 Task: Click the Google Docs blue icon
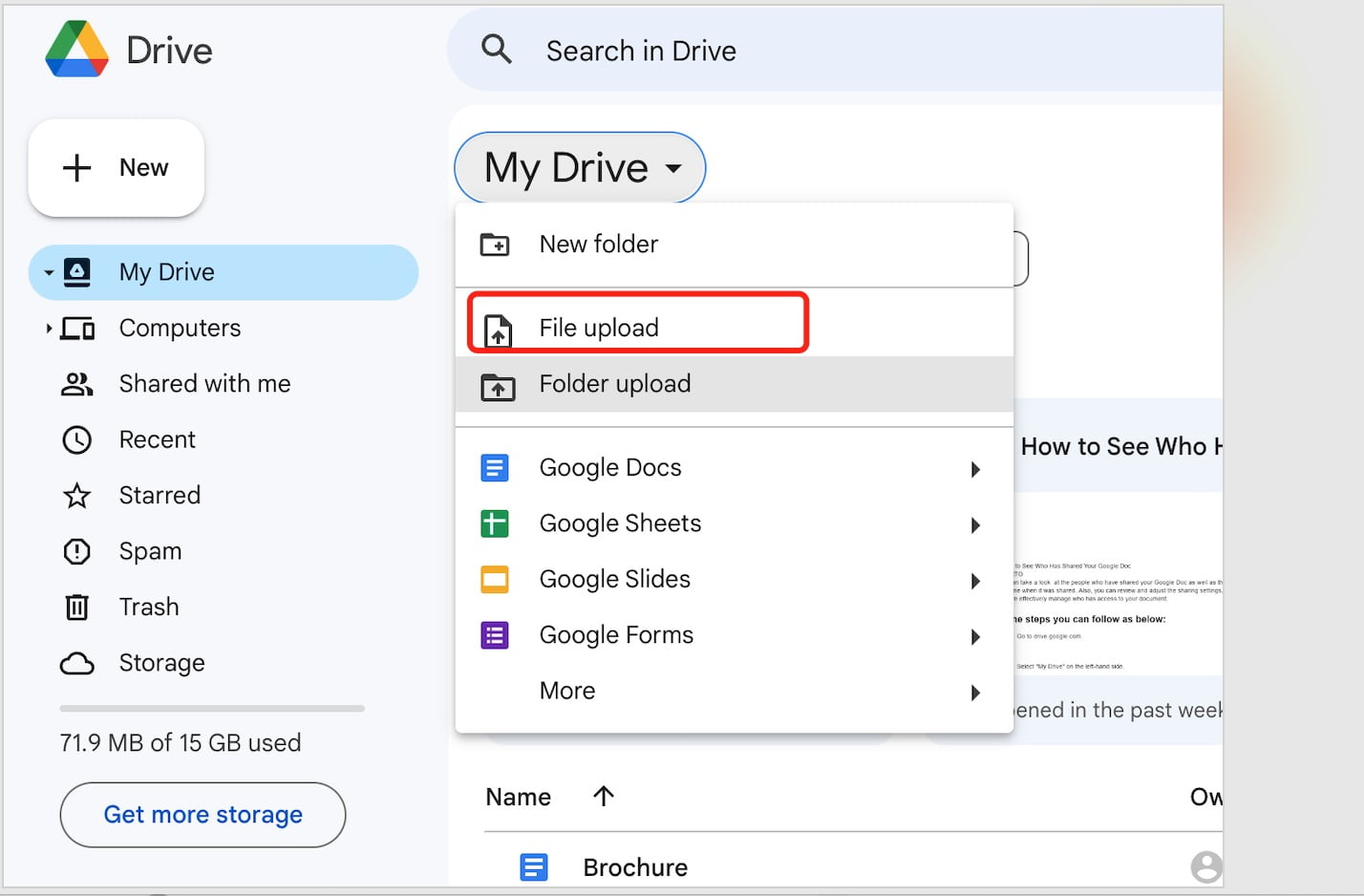click(x=495, y=468)
